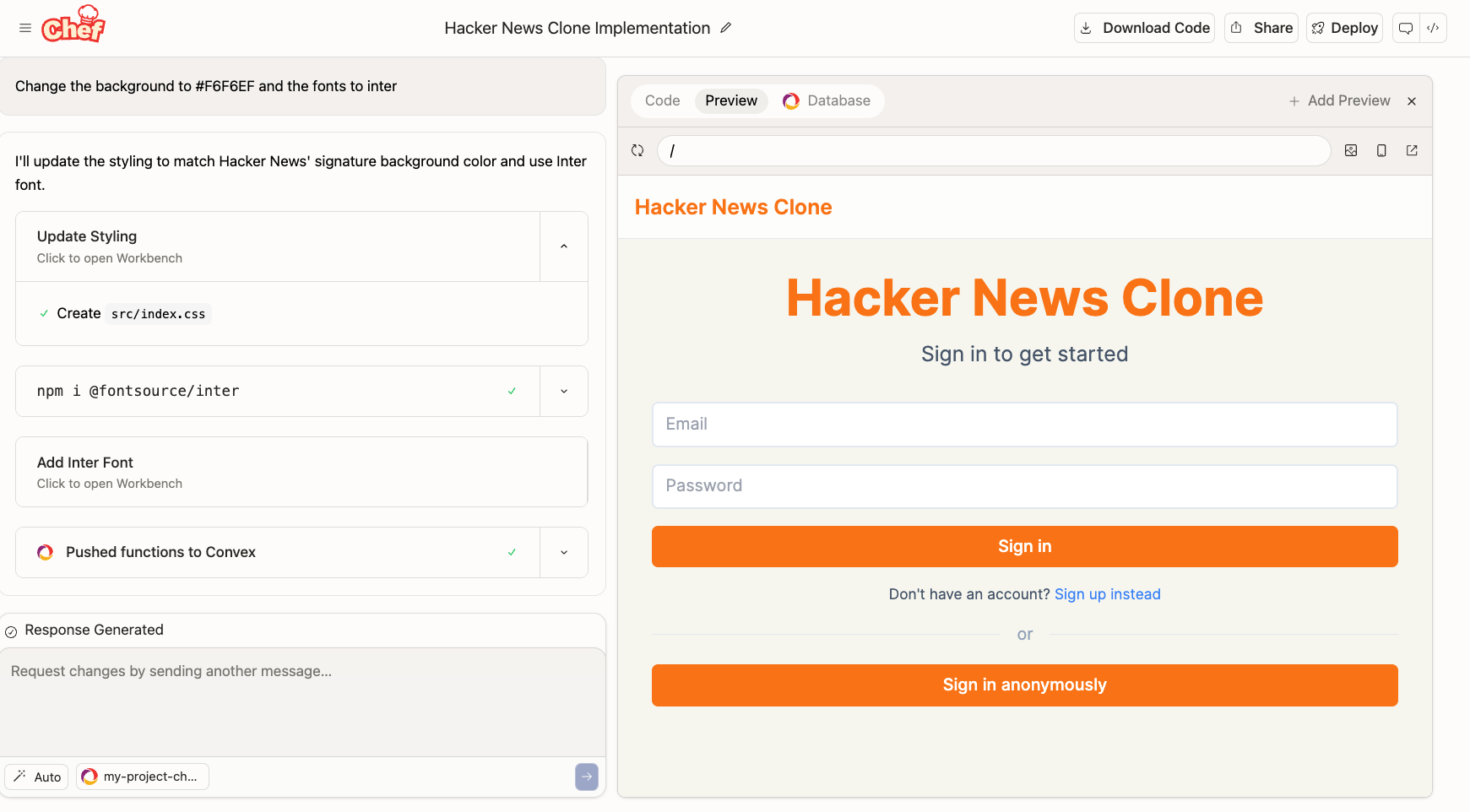Reload the preview with refresh icon
This screenshot has height=812, width=1470.
(637, 150)
